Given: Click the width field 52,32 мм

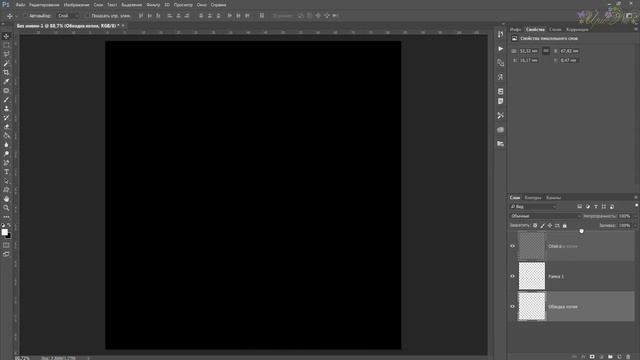Looking at the screenshot, I should [x=529, y=51].
